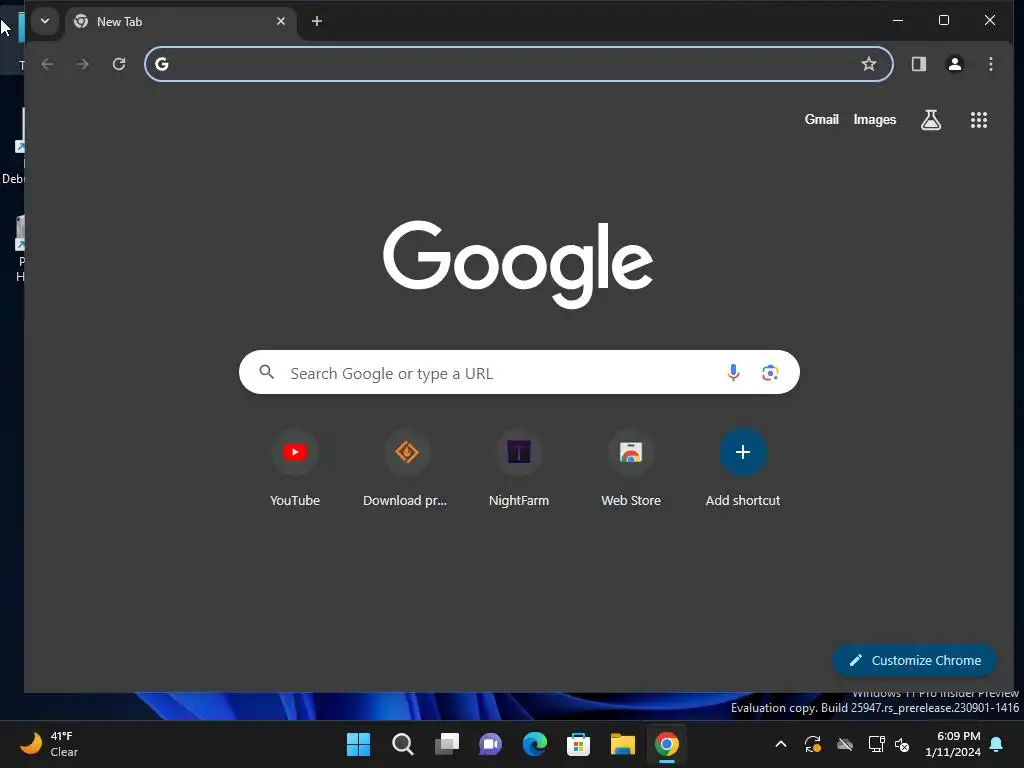The height and width of the screenshot is (768, 1024).
Task: Open the Chrome side panel
Action: (919, 64)
